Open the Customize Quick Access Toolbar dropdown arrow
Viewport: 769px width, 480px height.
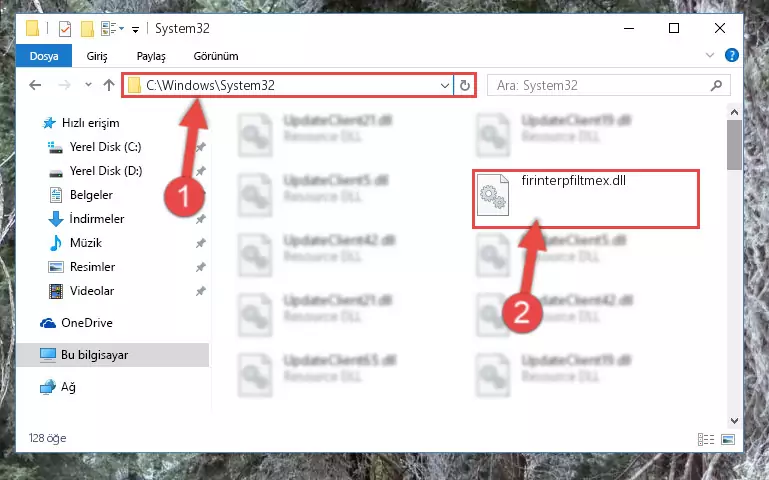tap(135, 30)
